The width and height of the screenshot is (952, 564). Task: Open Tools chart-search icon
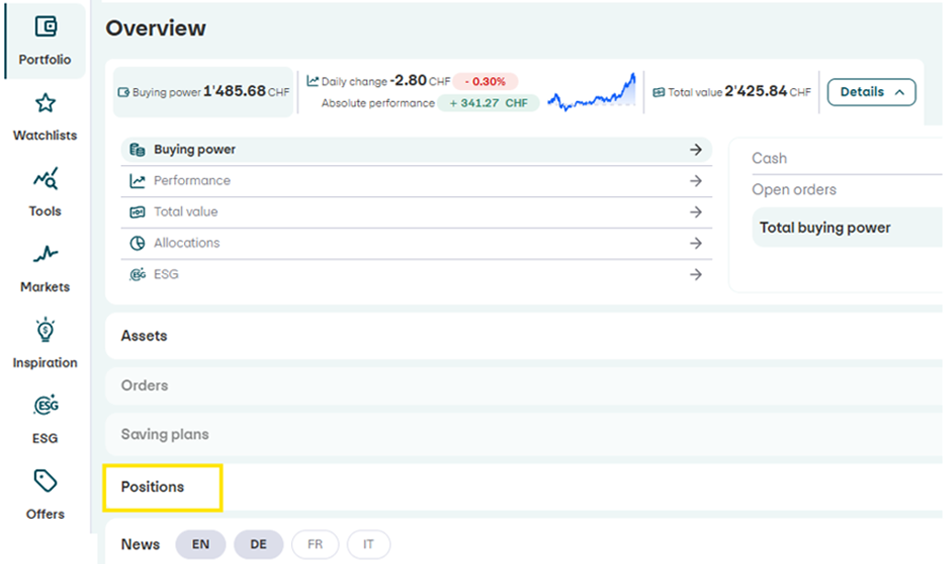point(45,179)
